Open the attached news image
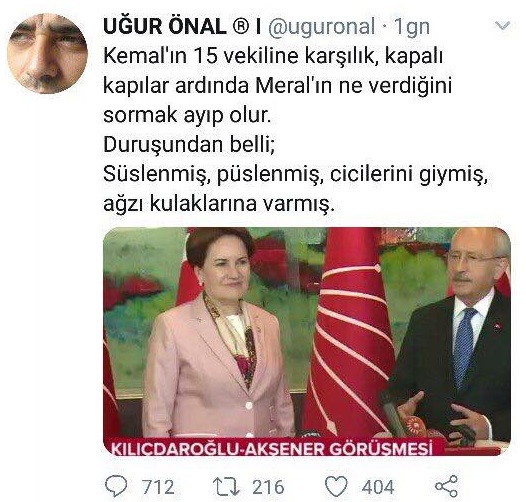The image size is (526, 502). [x=307, y=341]
